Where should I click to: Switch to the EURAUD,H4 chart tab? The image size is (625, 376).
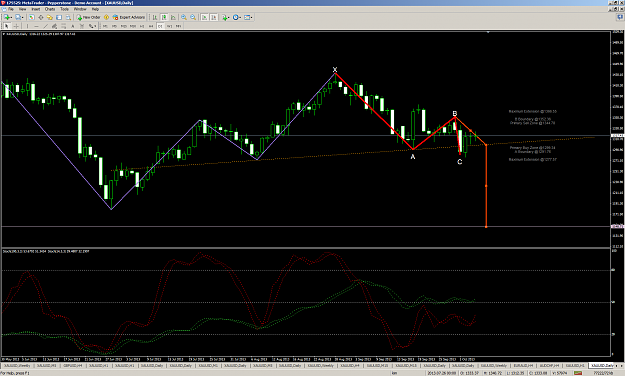click(523, 365)
